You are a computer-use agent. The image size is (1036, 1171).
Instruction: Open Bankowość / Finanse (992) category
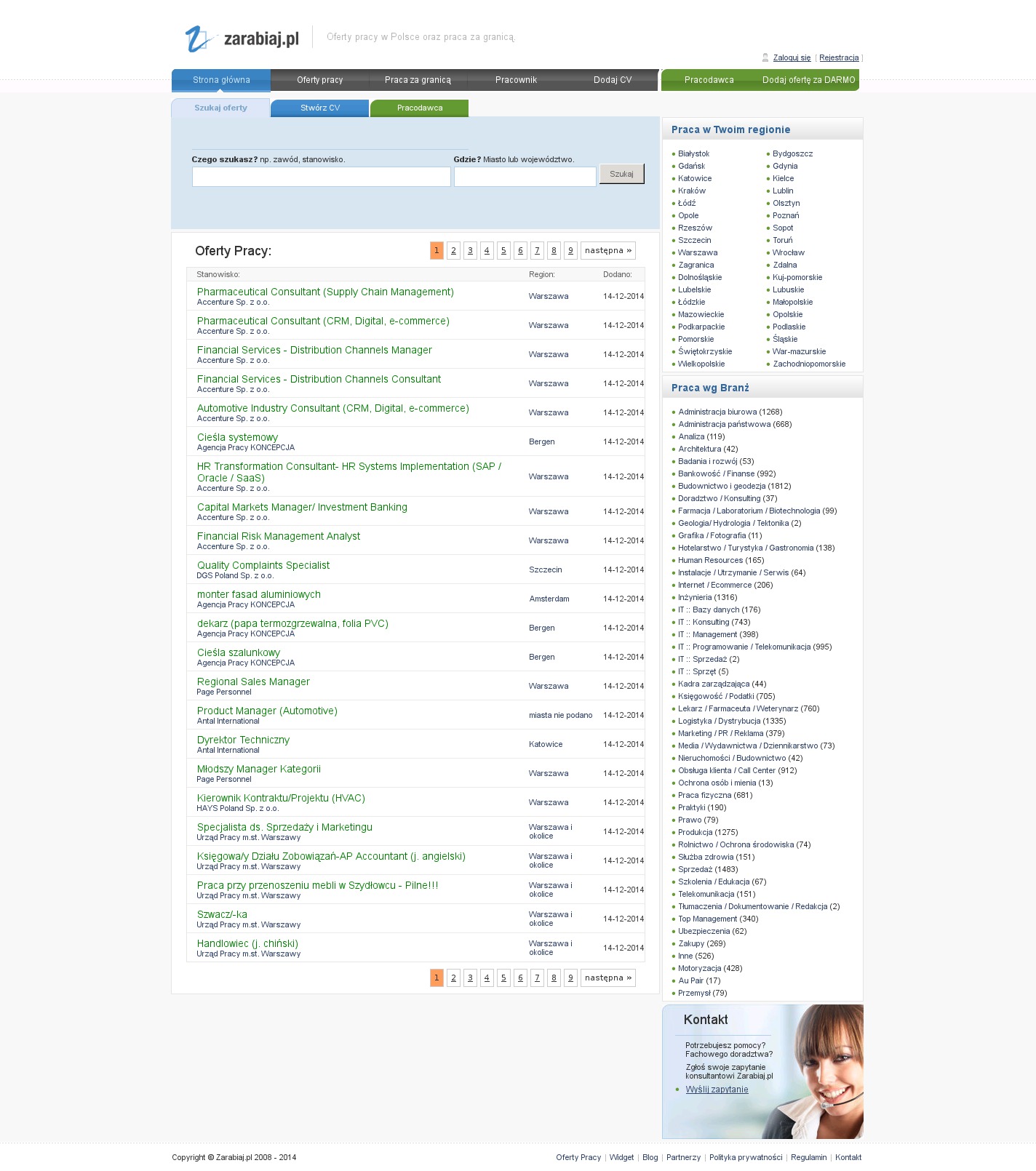(x=727, y=474)
